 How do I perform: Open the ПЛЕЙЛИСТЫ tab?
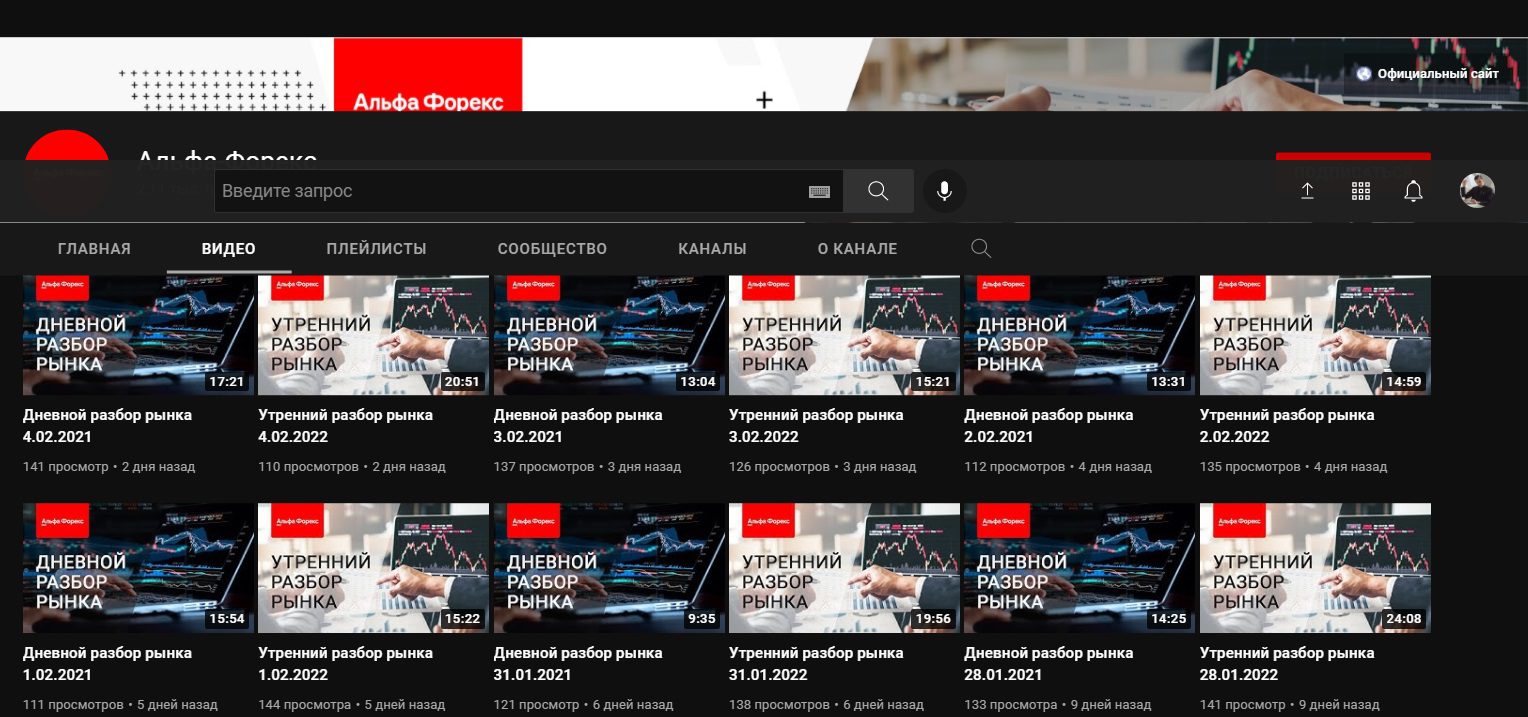click(x=376, y=249)
